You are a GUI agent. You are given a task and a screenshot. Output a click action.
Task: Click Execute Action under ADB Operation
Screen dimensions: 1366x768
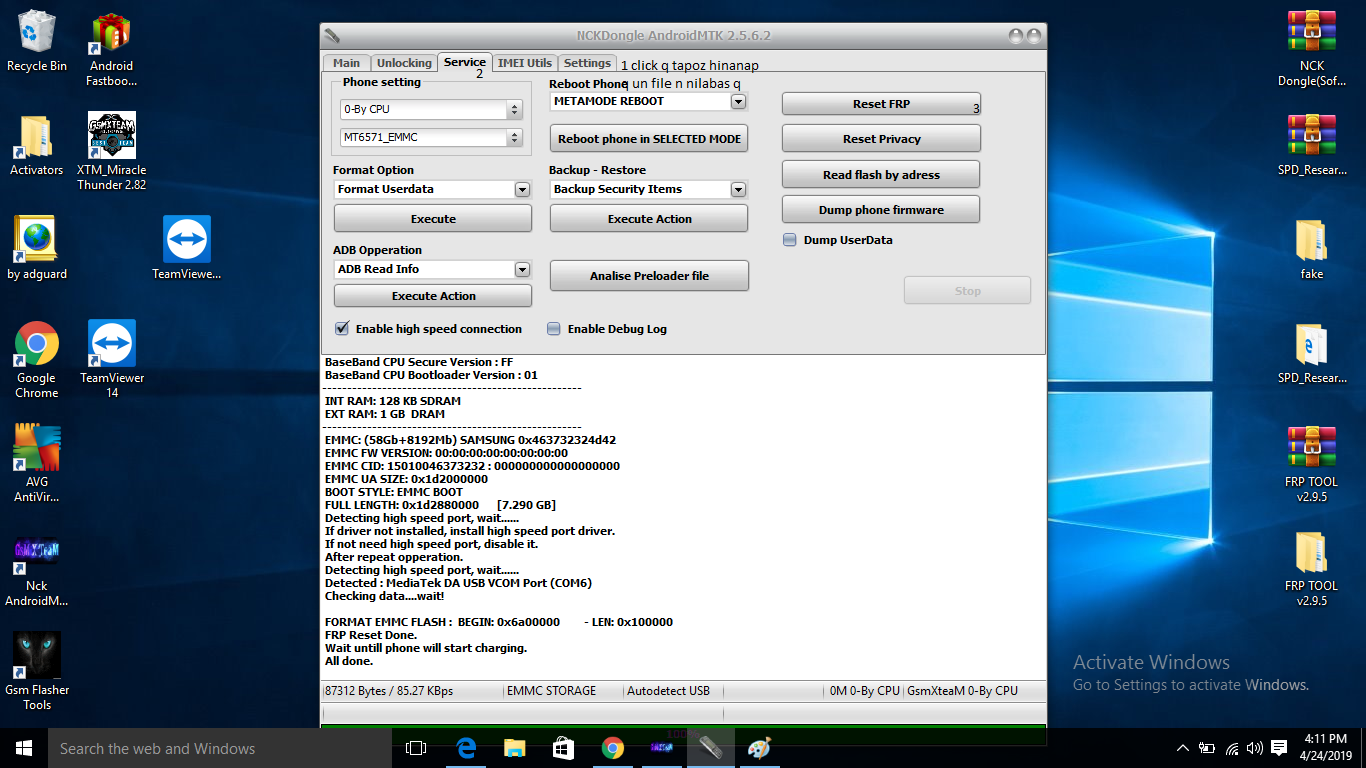tap(433, 296)
